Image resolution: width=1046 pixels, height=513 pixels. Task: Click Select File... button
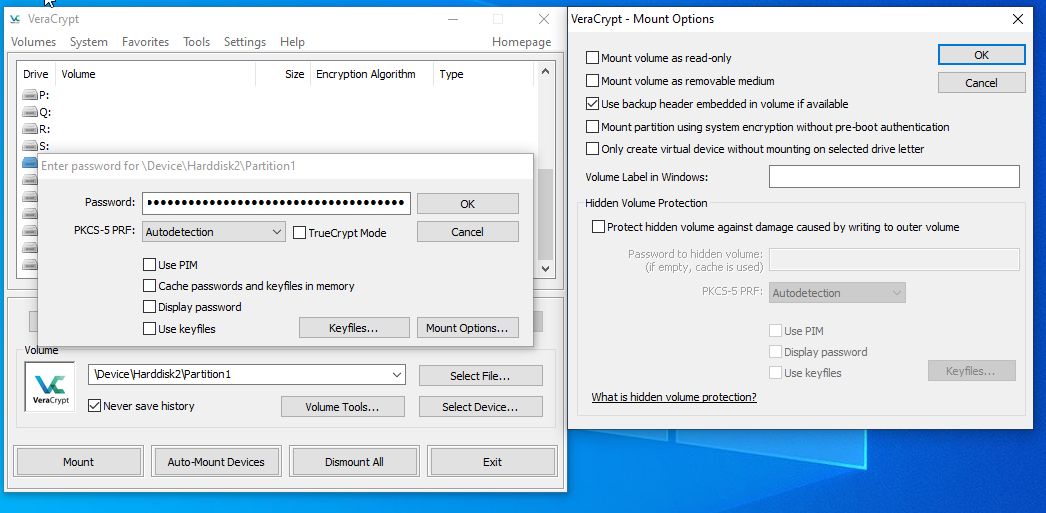[x=480, y=376]
